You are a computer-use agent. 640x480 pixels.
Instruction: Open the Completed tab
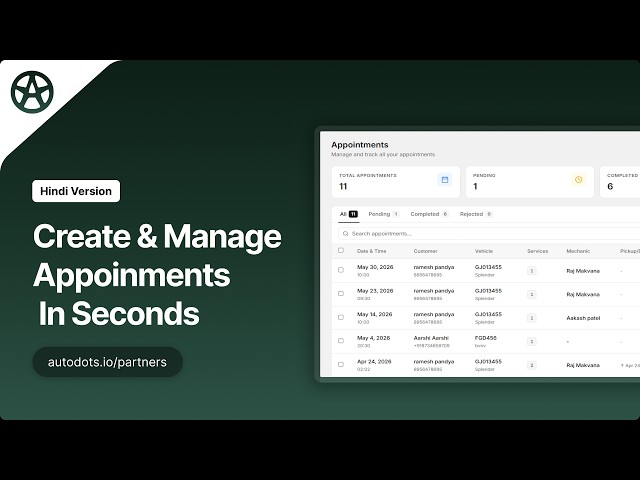[429, 214]
